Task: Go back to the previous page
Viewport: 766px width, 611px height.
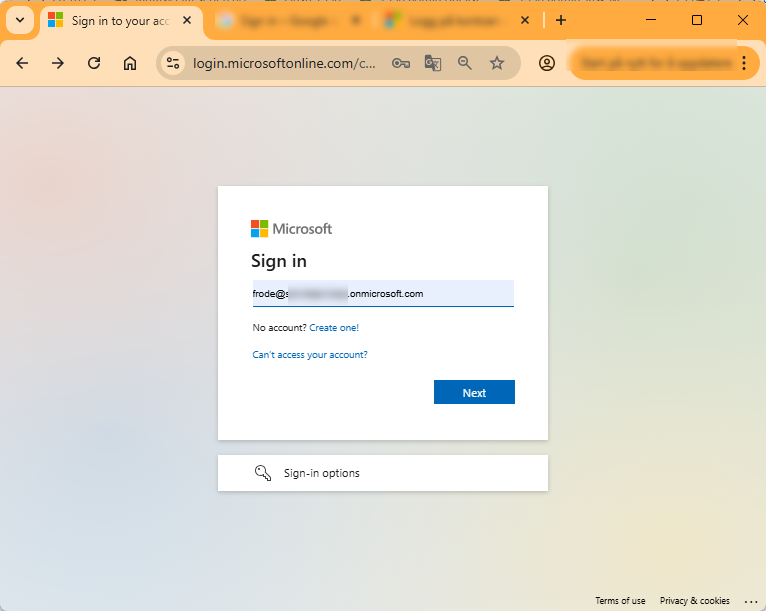Action: click(x=22, y=63)
